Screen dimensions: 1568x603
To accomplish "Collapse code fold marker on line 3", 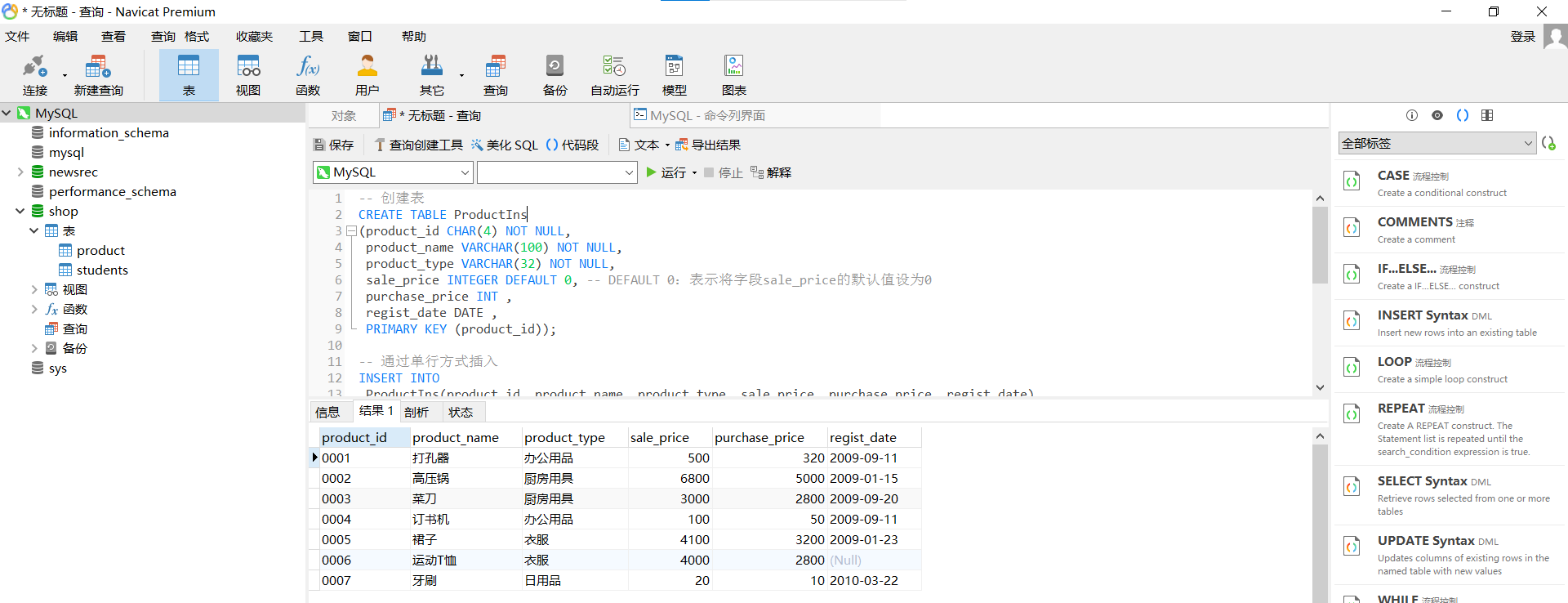I will pos(352,231).
